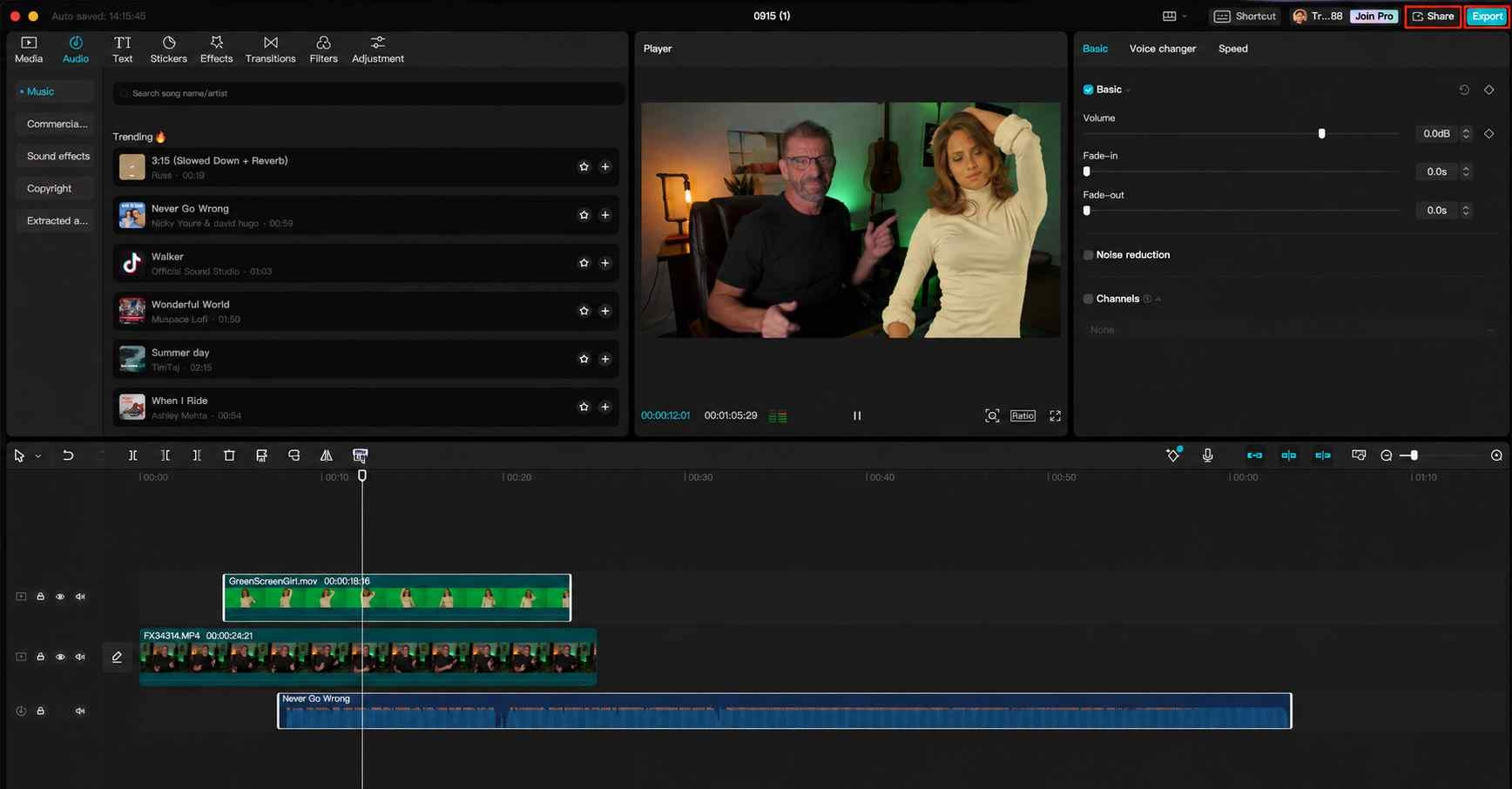The image size is (1512, 789).
Task: Toggle the Basic checkbox
Action: (1088, 90)
